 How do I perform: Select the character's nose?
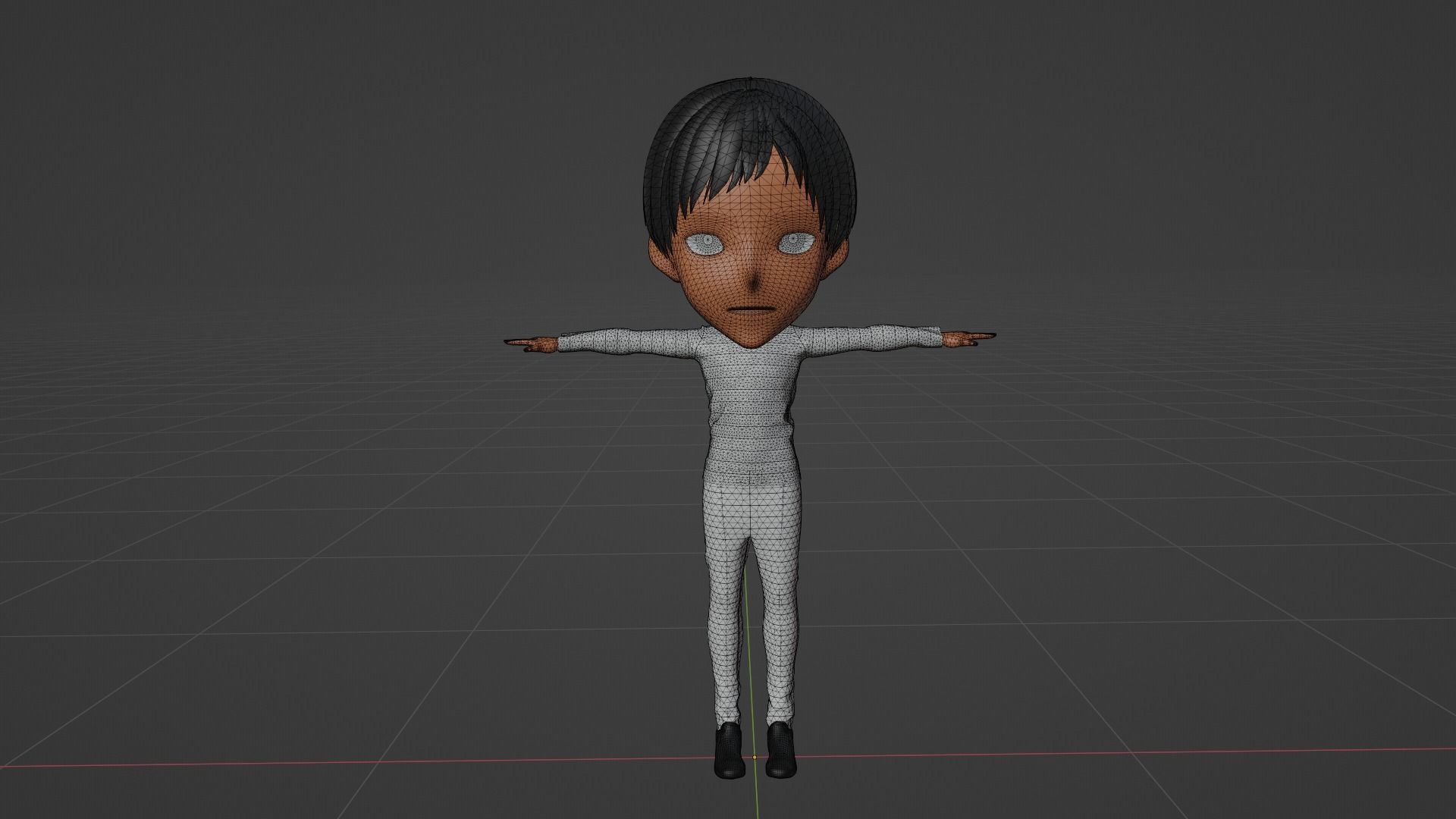point(754,283)
